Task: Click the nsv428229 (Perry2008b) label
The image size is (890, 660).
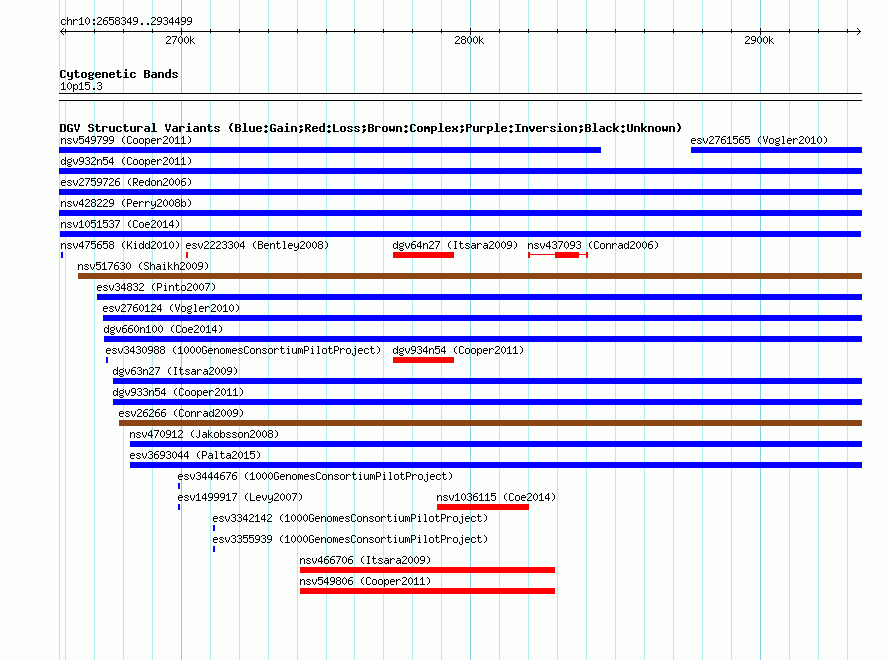Action: (126, 203)
